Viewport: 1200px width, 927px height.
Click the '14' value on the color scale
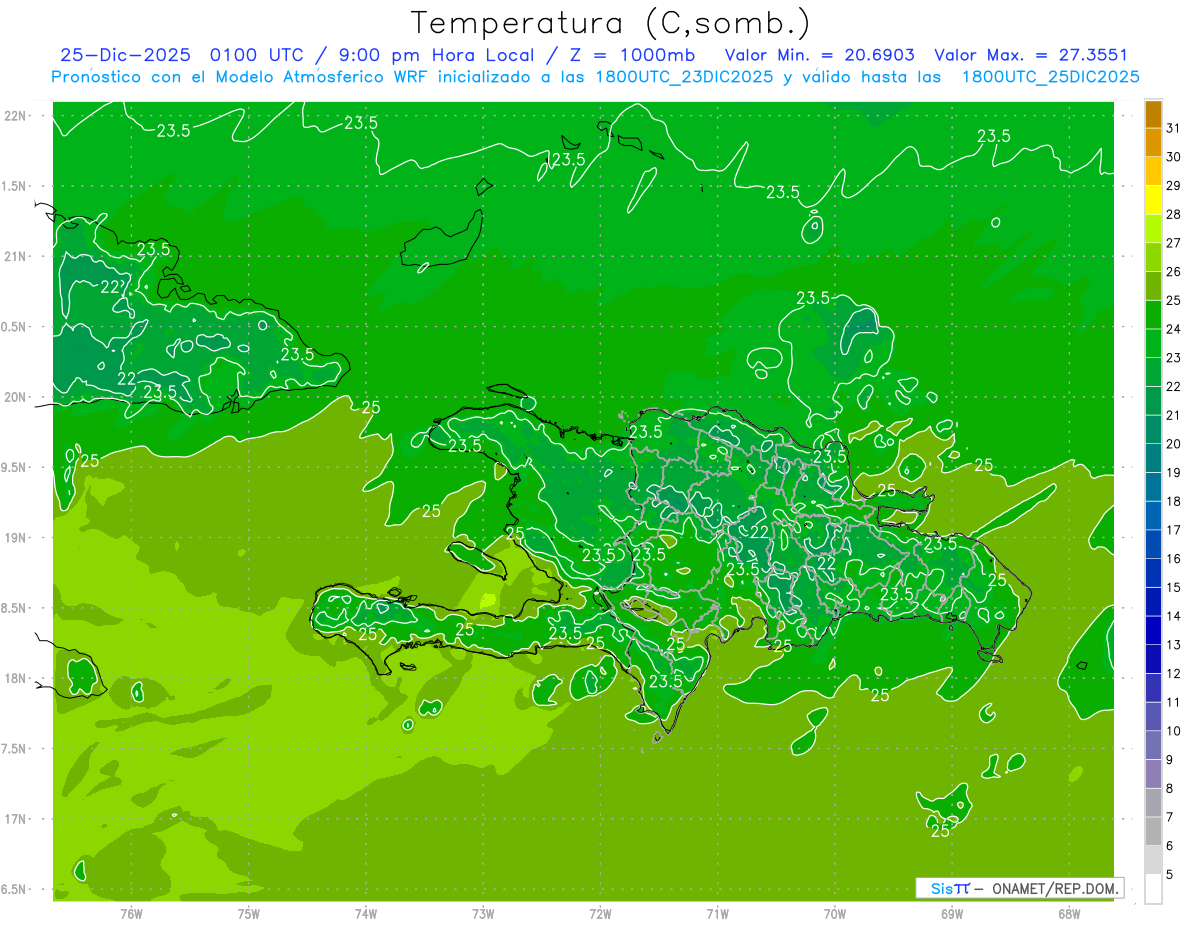[1174, 616]
